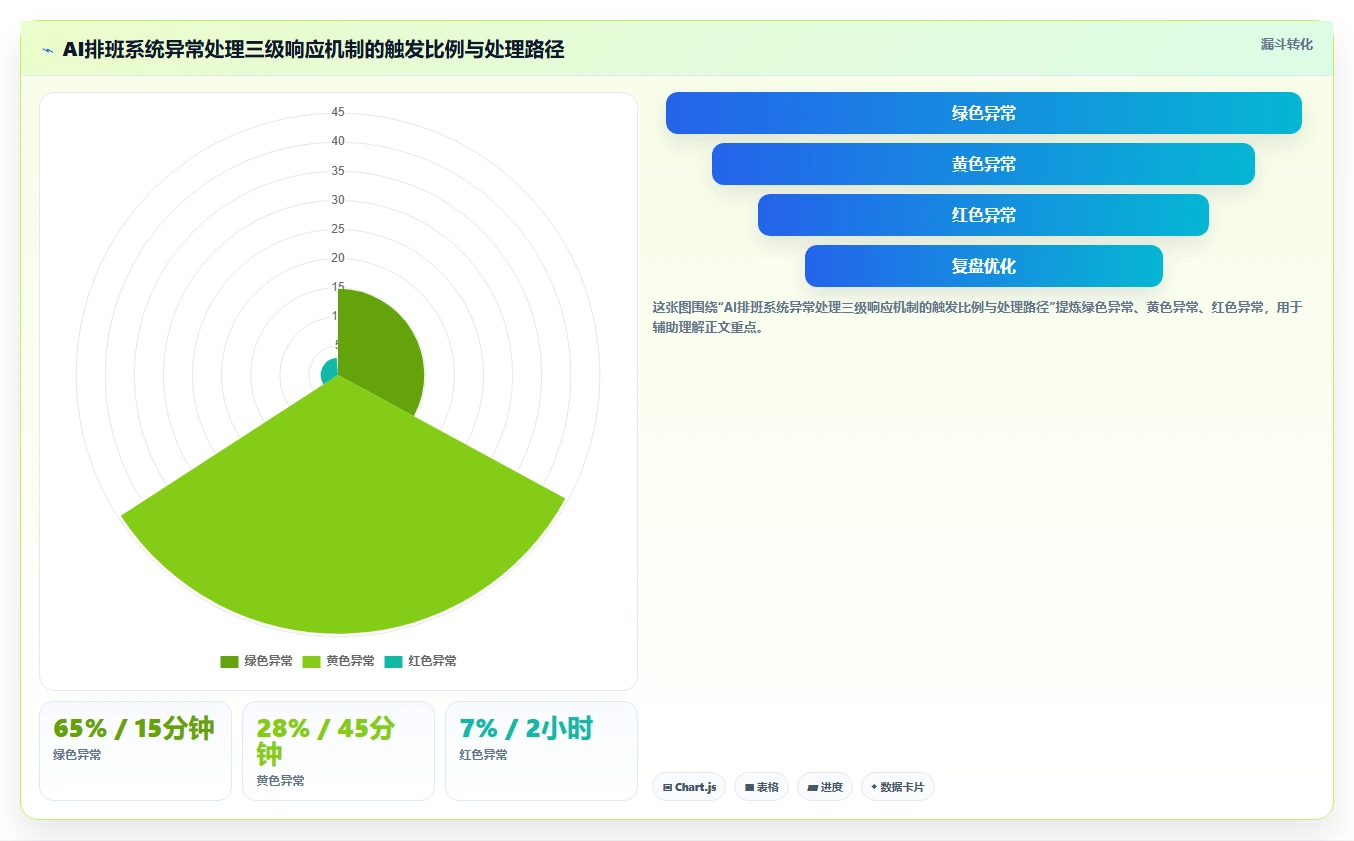
Task: Open the 28% / 45分钟 stat card
Action: click(338, 751)
